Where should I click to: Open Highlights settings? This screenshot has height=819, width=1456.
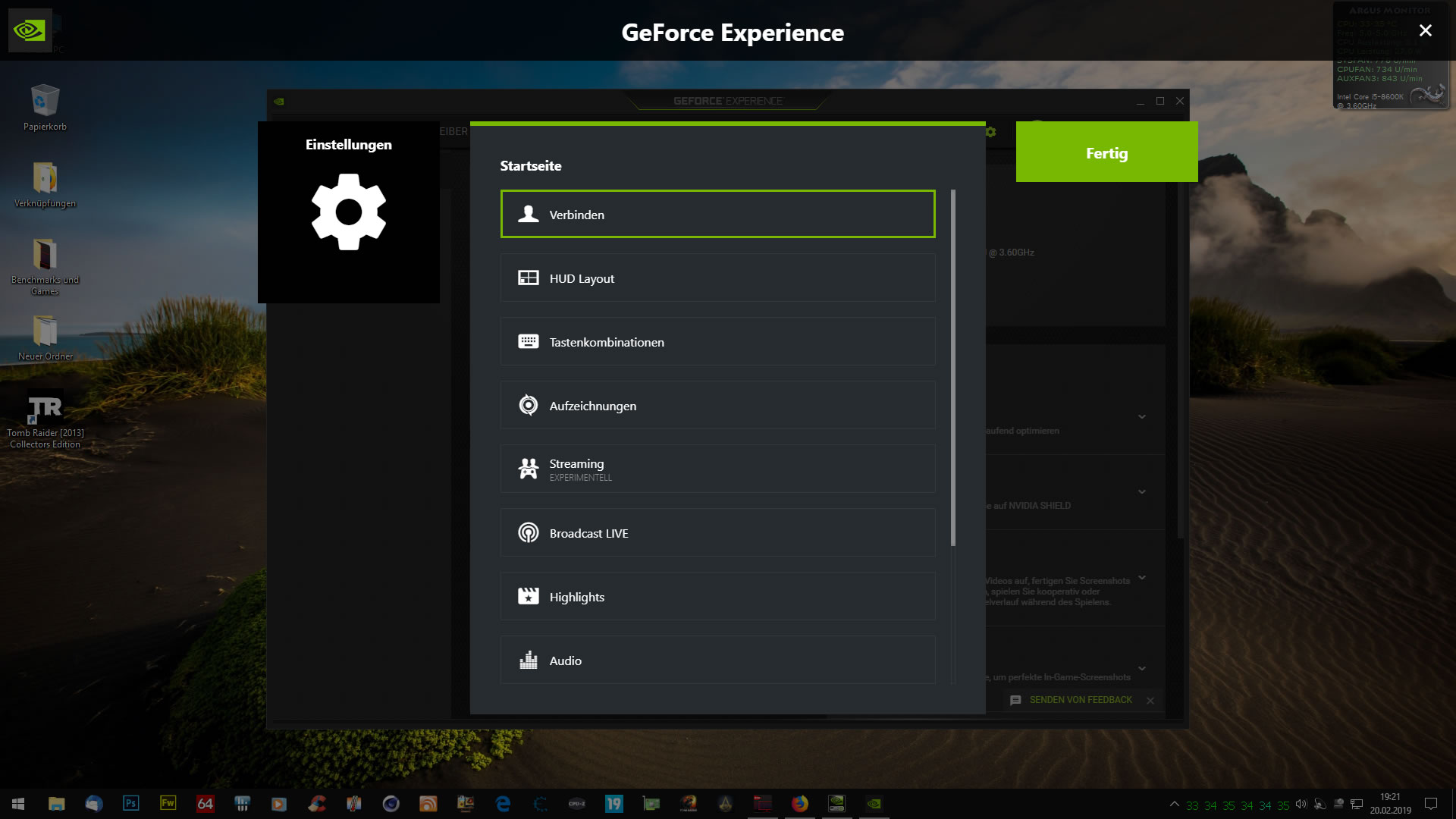coord(717,596)
